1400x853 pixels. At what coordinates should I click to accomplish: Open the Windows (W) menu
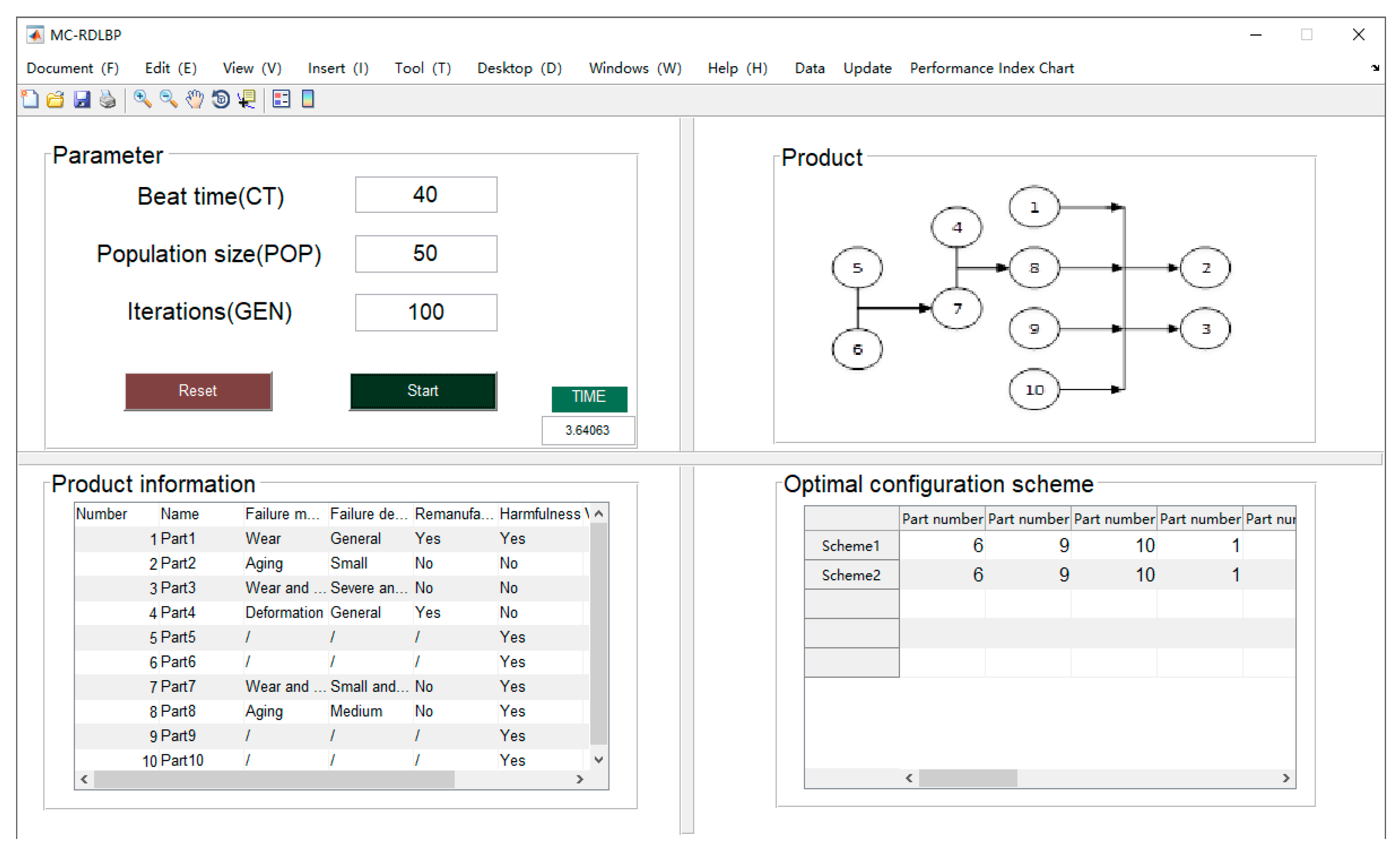(x=635, y=68)
